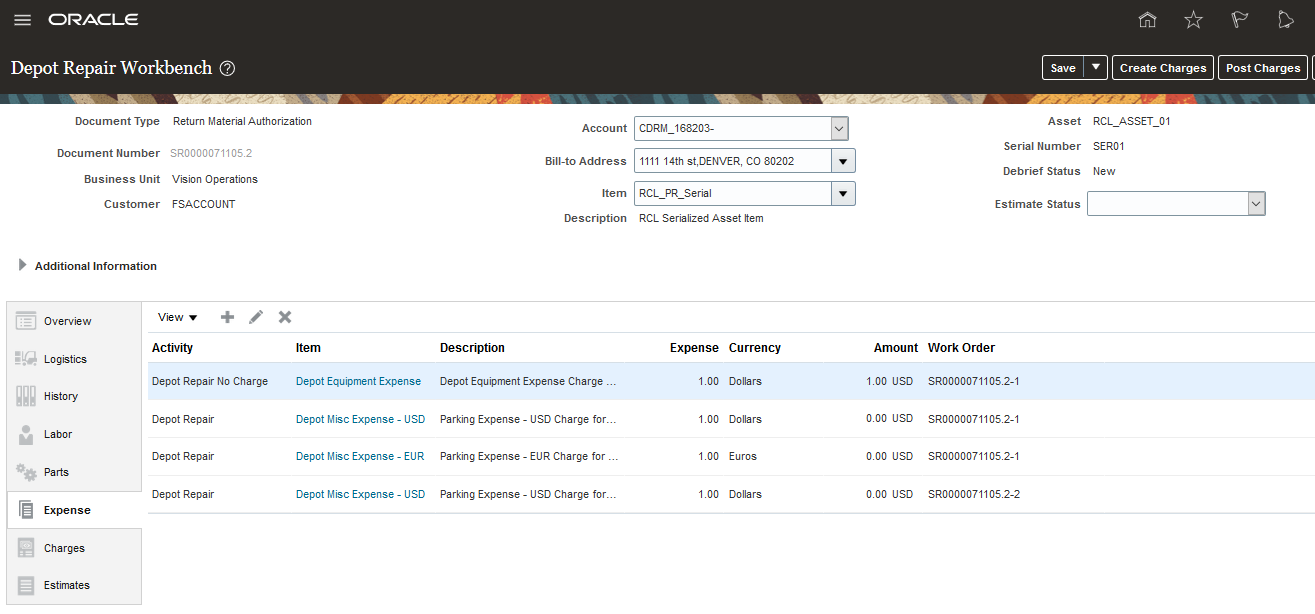Open Overview tab
The height and width of the screenshot is (614, 1315).
click(x=74, y=321)
